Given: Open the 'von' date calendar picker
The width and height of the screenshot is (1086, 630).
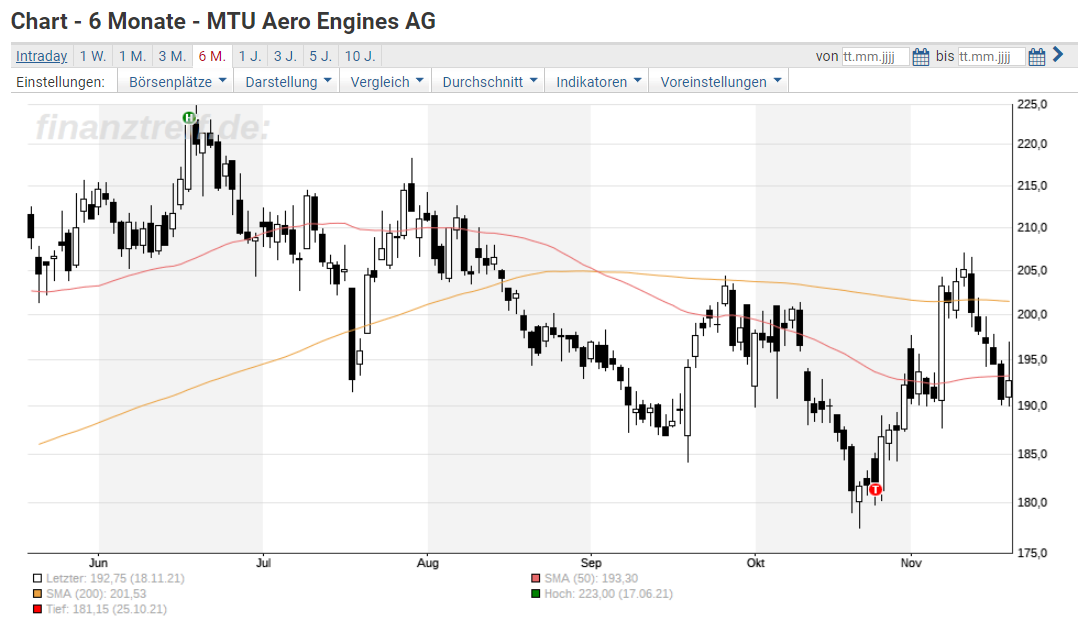Looking at the screenshot, I should [920, 57].
